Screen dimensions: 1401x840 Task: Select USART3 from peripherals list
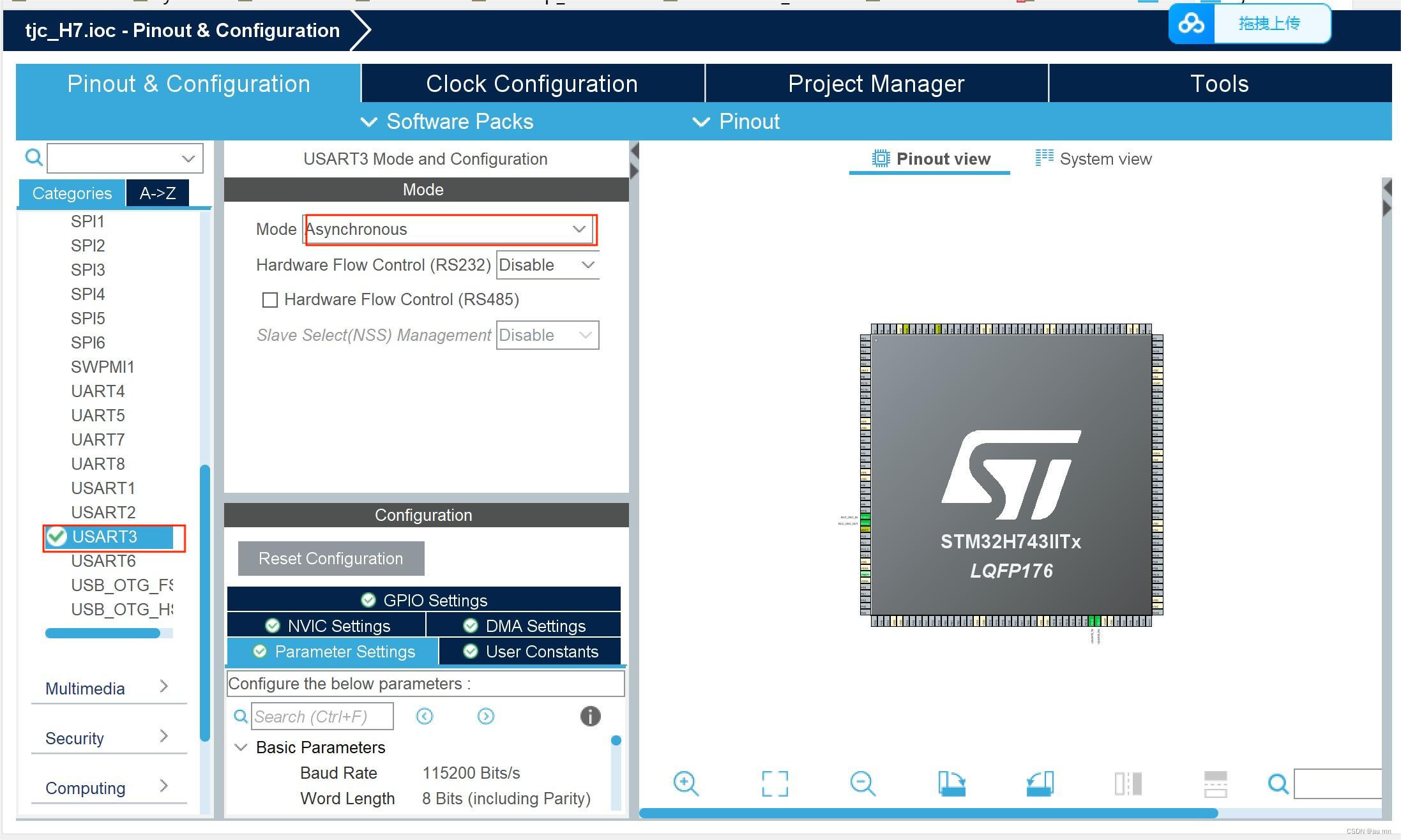click(x=105, y=537)
